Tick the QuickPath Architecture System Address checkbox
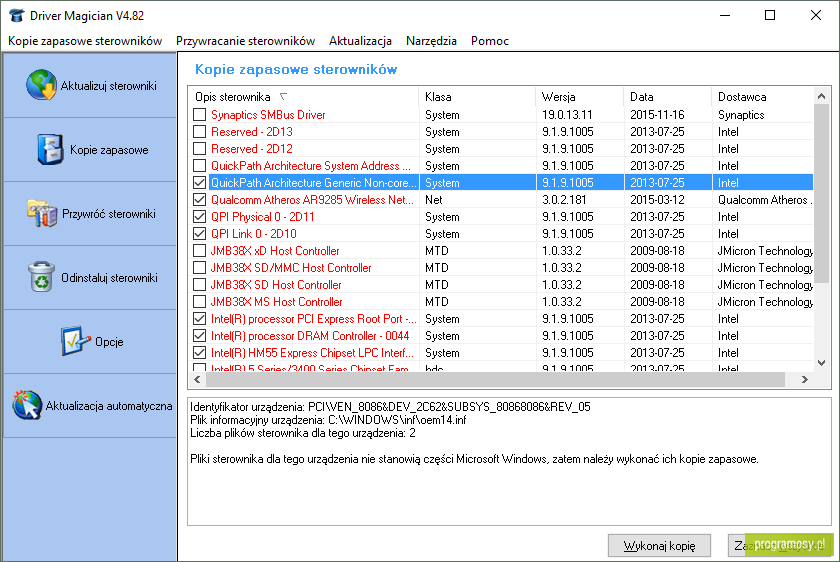The height and width of the screenshot is (562, 840). tap(199, 166)
